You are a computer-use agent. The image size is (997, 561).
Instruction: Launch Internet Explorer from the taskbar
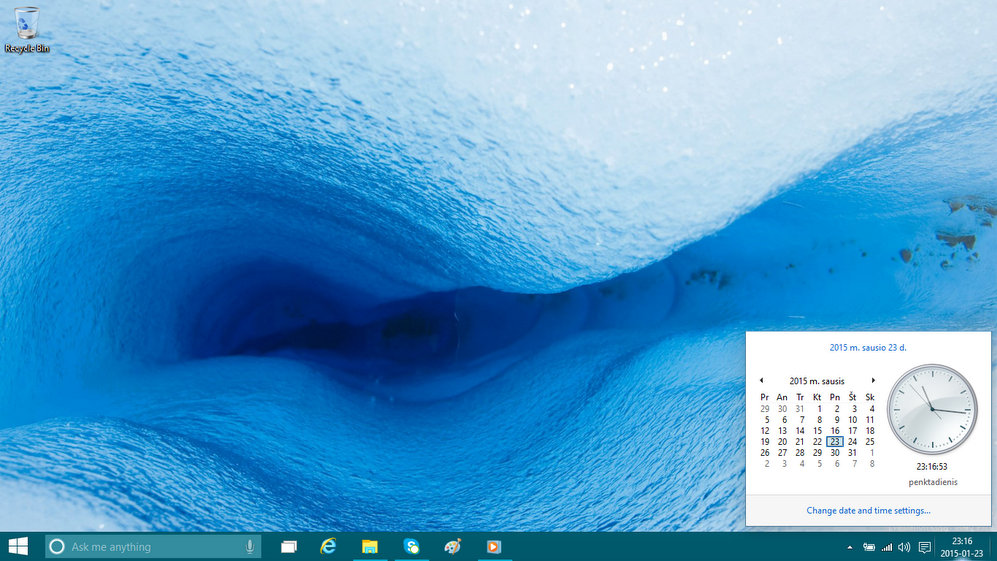coord(328,546)
